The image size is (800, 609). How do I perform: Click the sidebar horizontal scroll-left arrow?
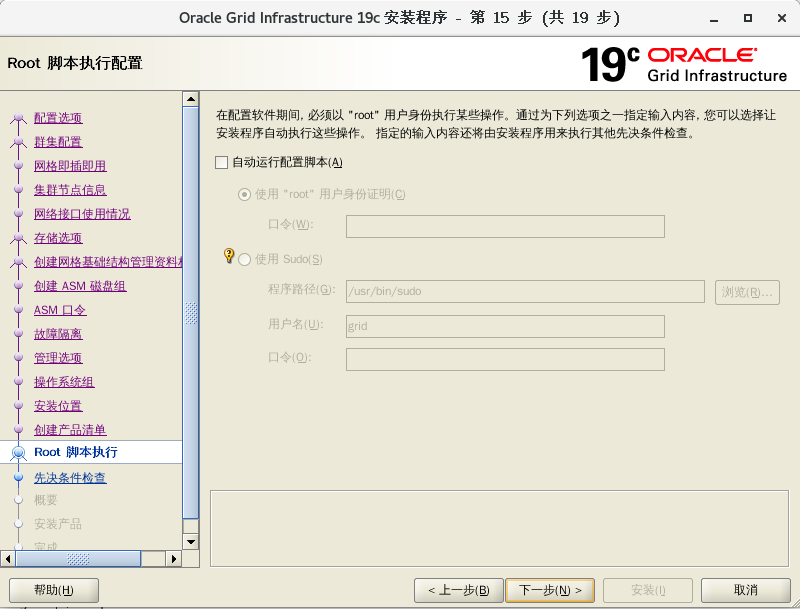[x=7, y=559]
